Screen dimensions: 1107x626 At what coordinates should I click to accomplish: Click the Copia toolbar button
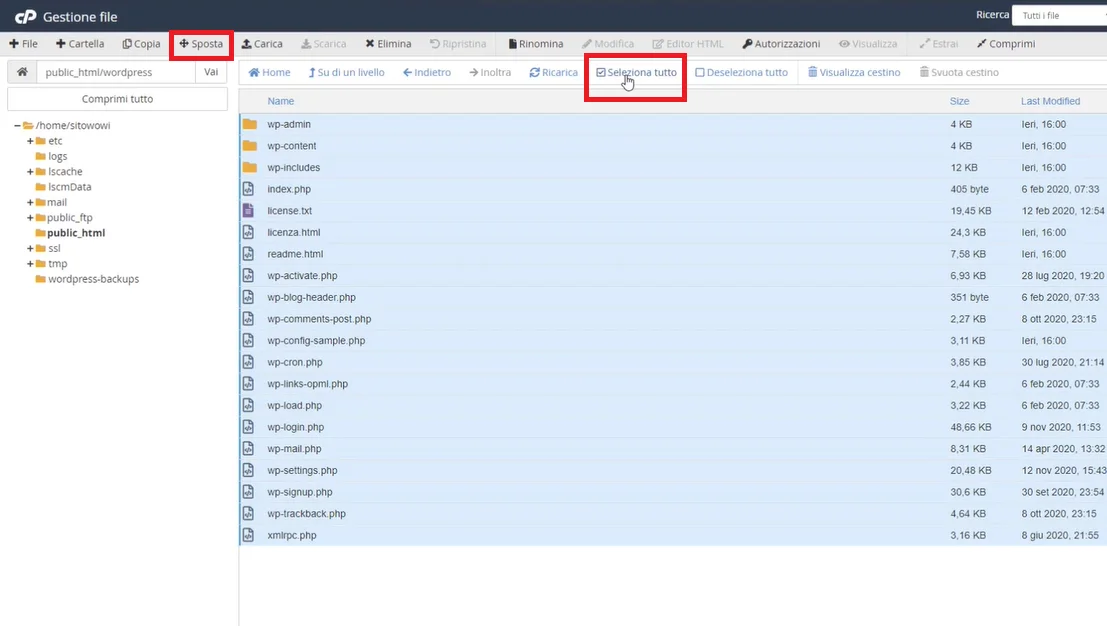tap(141, 44)
